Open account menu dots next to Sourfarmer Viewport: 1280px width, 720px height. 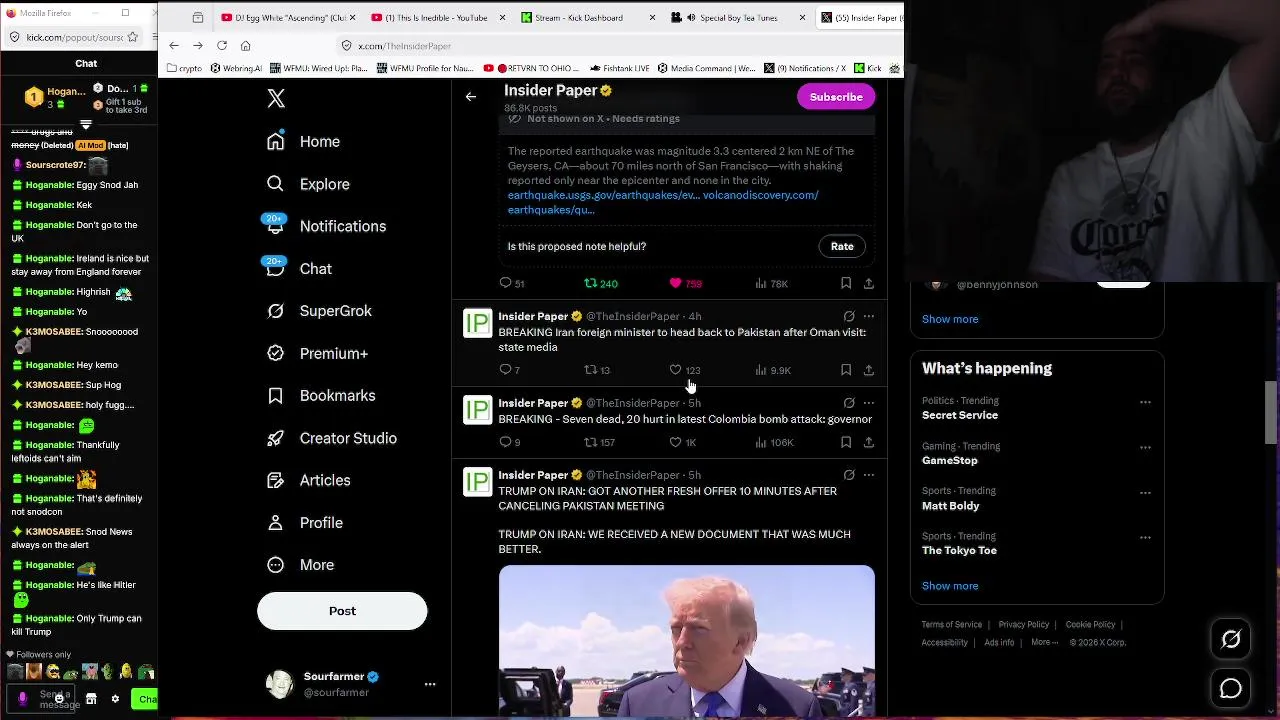click(430, 684)
